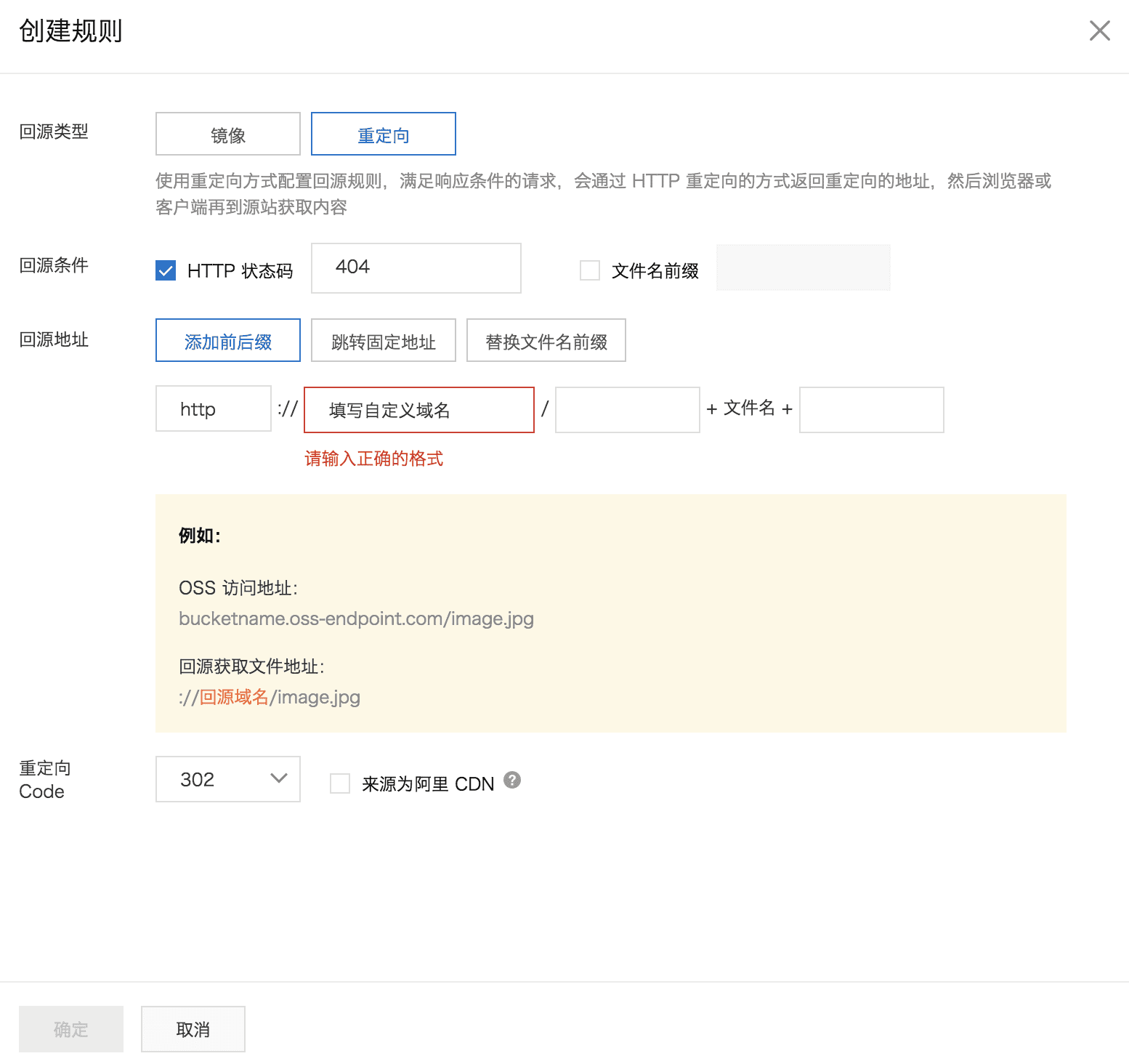Click the http protocol field
1129x1064 pixels.
213,409
